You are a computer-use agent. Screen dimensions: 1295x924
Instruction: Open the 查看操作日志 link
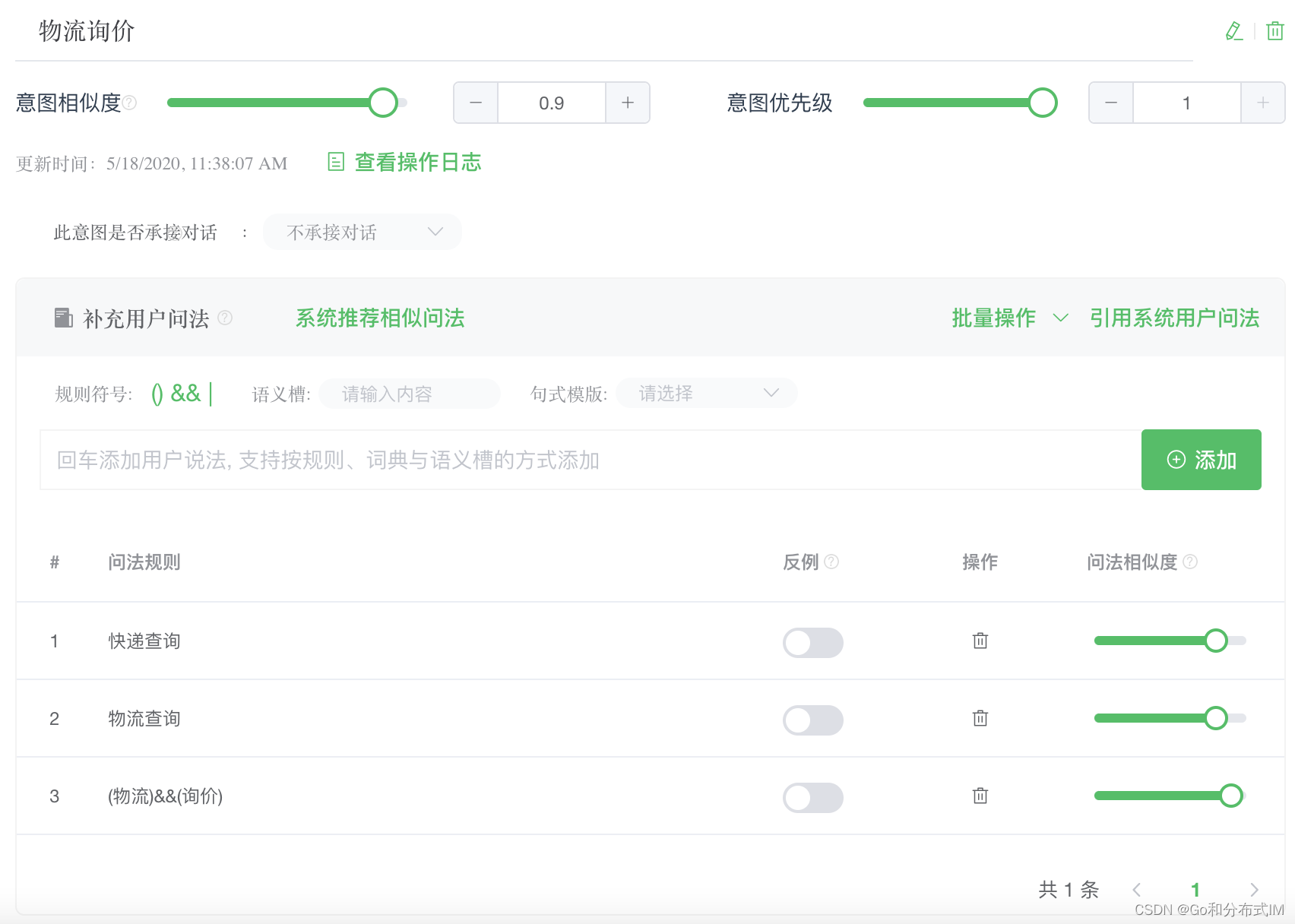click(x=418, y=162)
